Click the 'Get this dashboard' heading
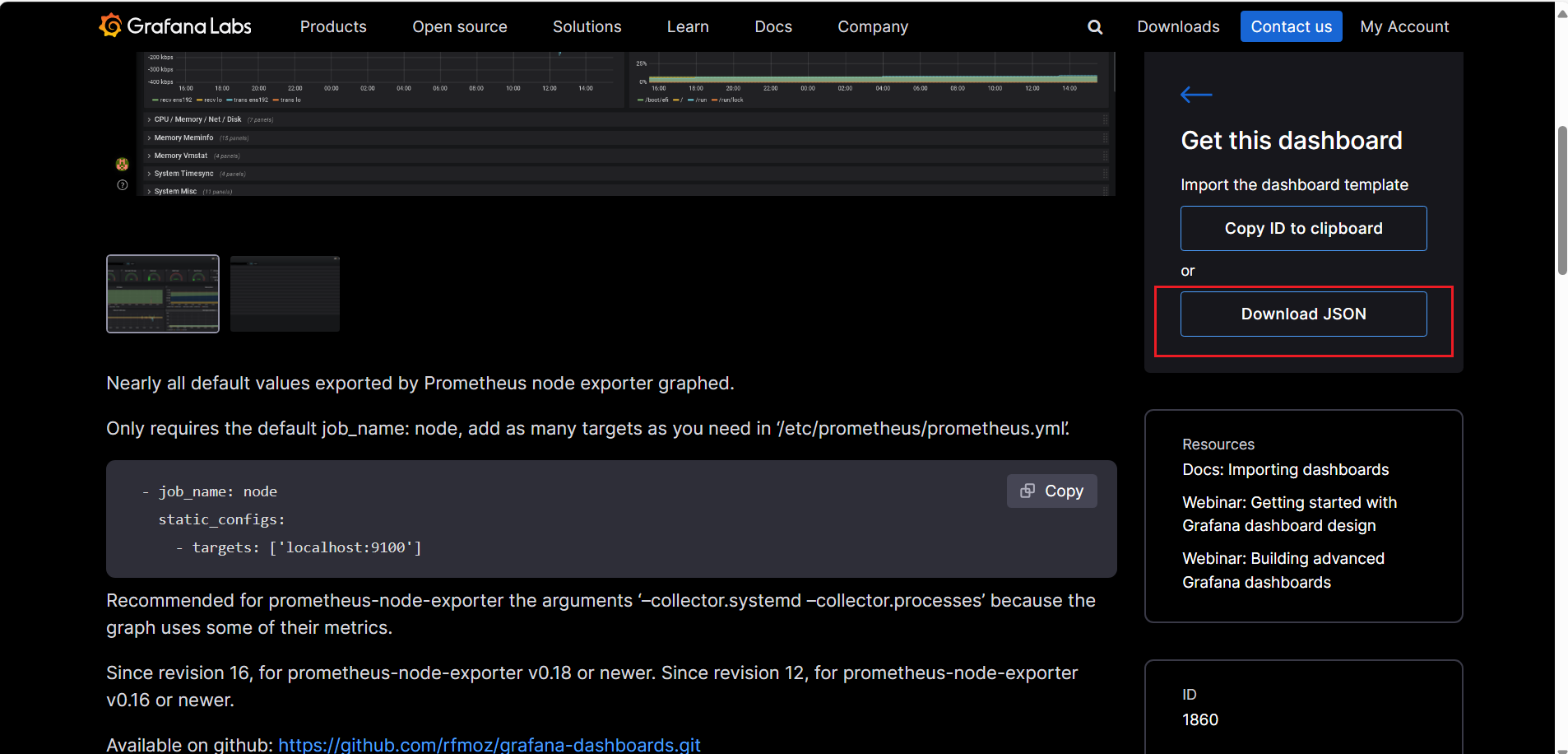Screen dimensions: 1568x754 coord(1291,140)
